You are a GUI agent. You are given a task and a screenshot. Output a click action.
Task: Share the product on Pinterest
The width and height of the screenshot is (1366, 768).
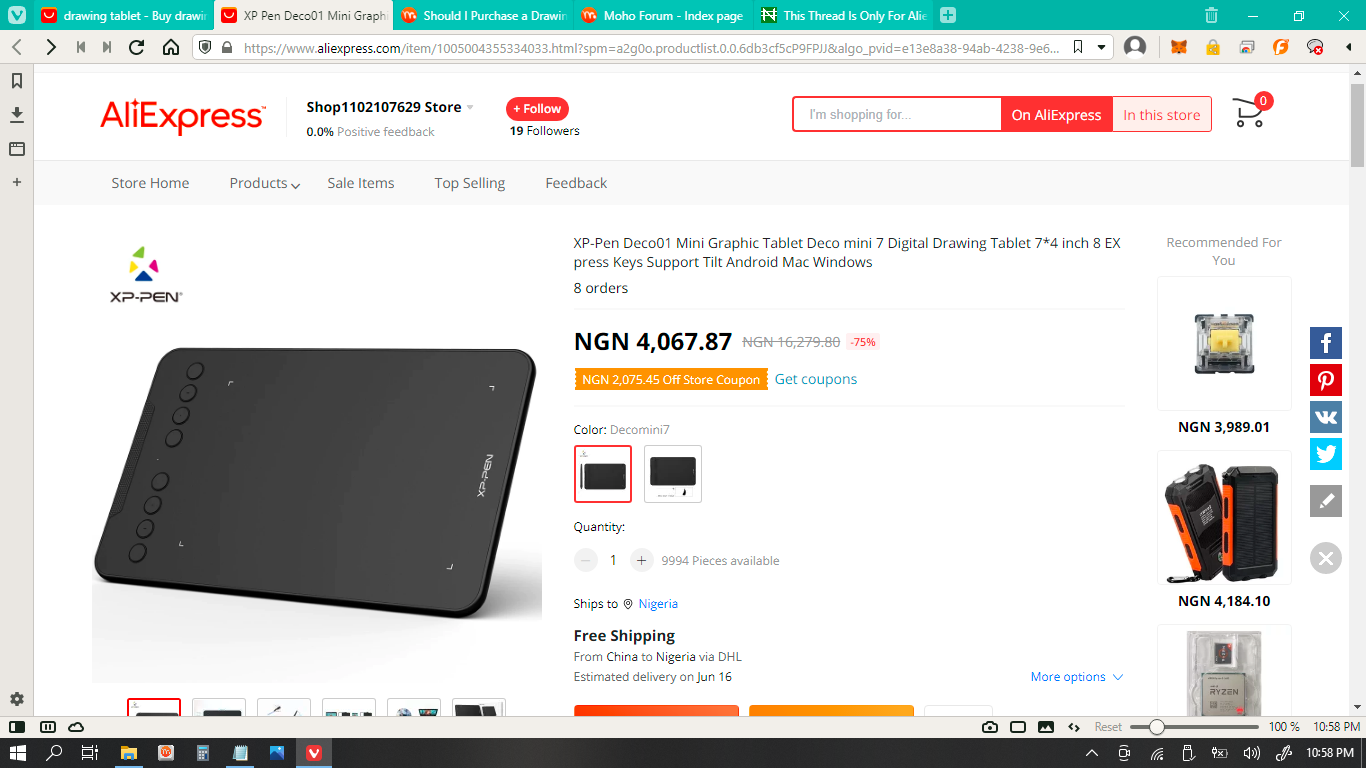[1326, 380]
